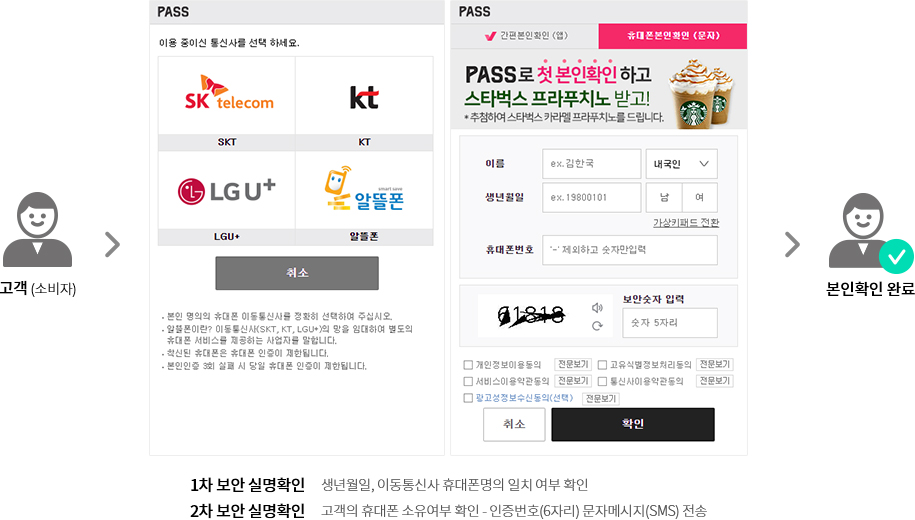Viewport: 915px width, 520px height.
Task: Click the Starbucks frappuccino promo banner
Action: coord(599,90)
